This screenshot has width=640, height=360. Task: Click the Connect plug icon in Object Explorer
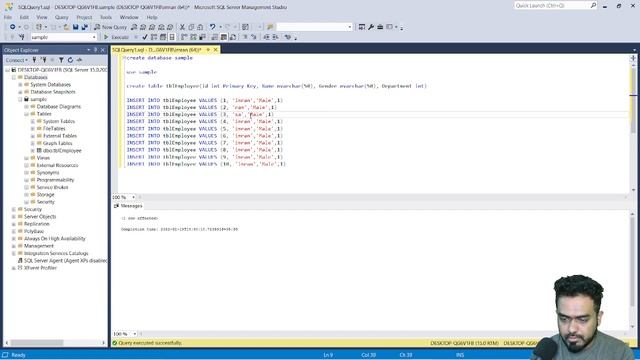click(x=34, y=60)
